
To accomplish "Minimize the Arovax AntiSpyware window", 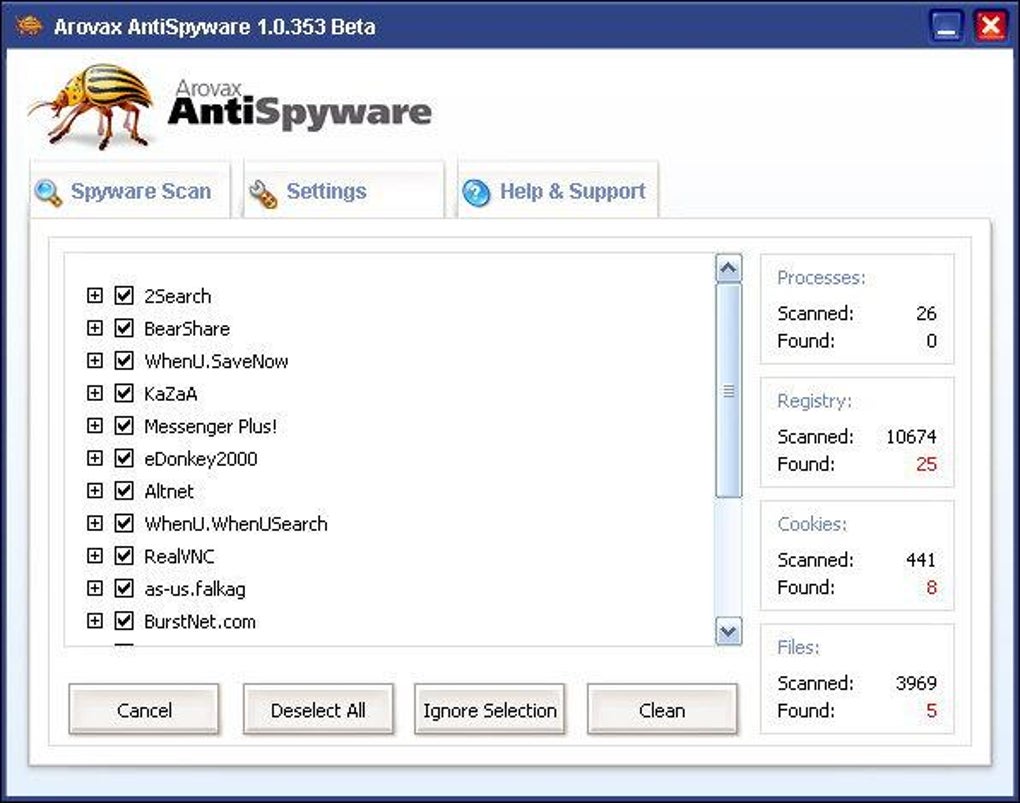I will (x=947, y=27).
